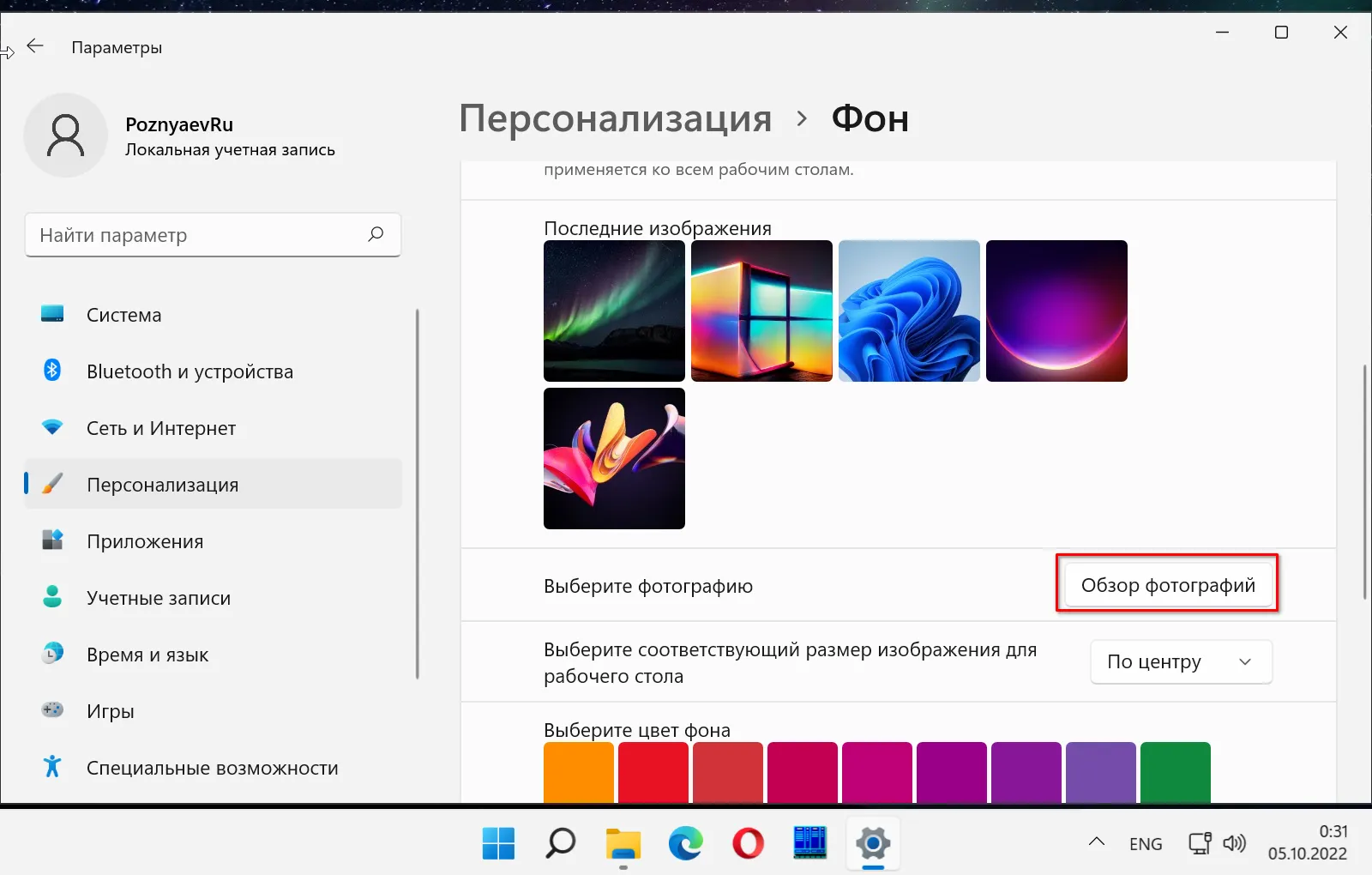This screenshot has height=875, width=1372.
Task: Select the Система sidebar item
Action: [x=123, y=315]
